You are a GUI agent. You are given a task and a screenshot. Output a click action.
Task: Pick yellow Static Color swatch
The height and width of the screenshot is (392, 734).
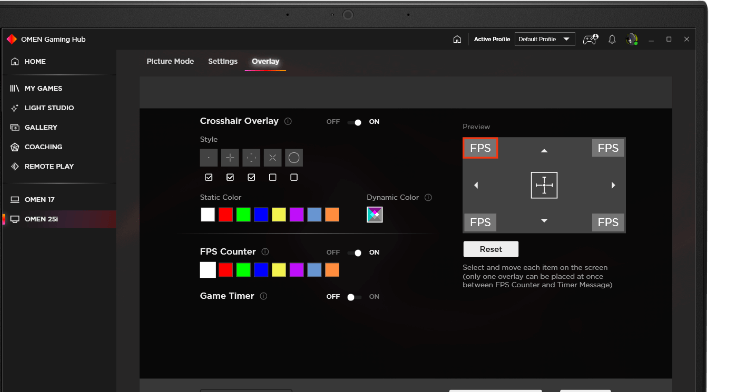coord(279,214)
